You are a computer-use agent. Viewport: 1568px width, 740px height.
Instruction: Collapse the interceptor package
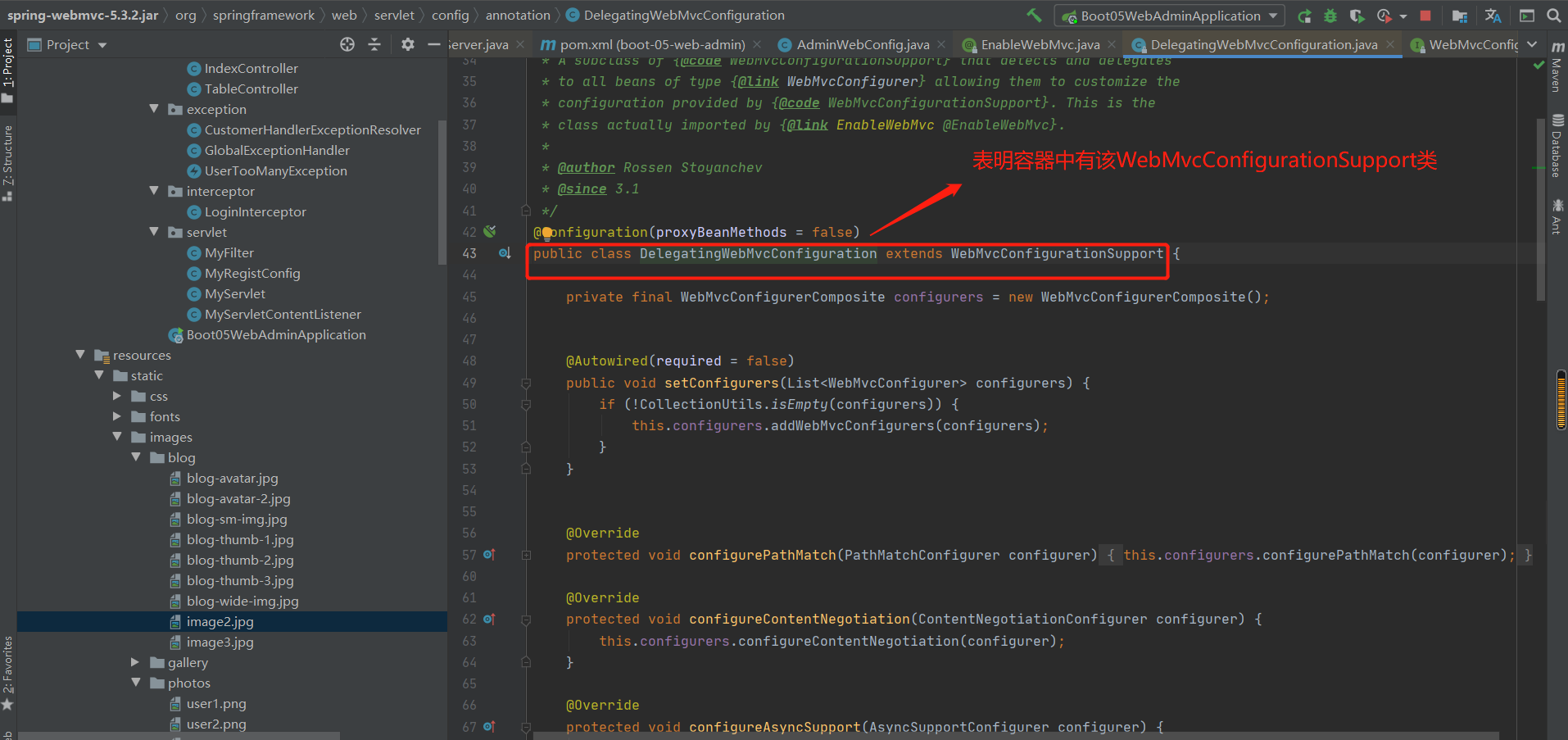point(154,190)
